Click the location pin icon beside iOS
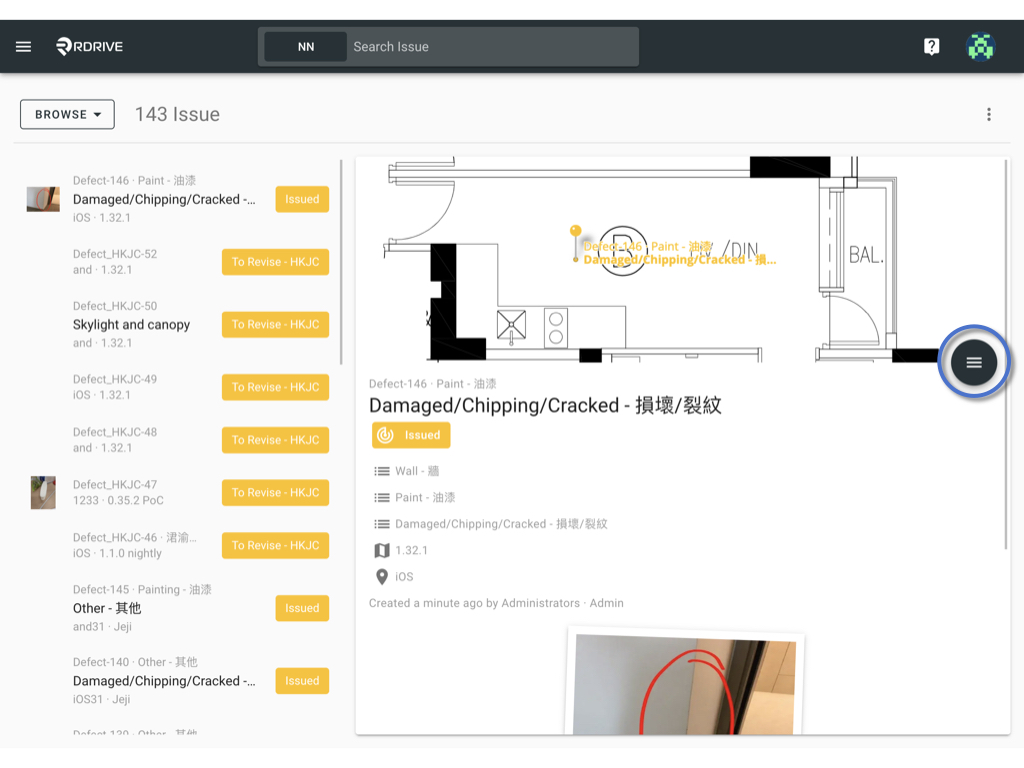 tap(382, 577)
